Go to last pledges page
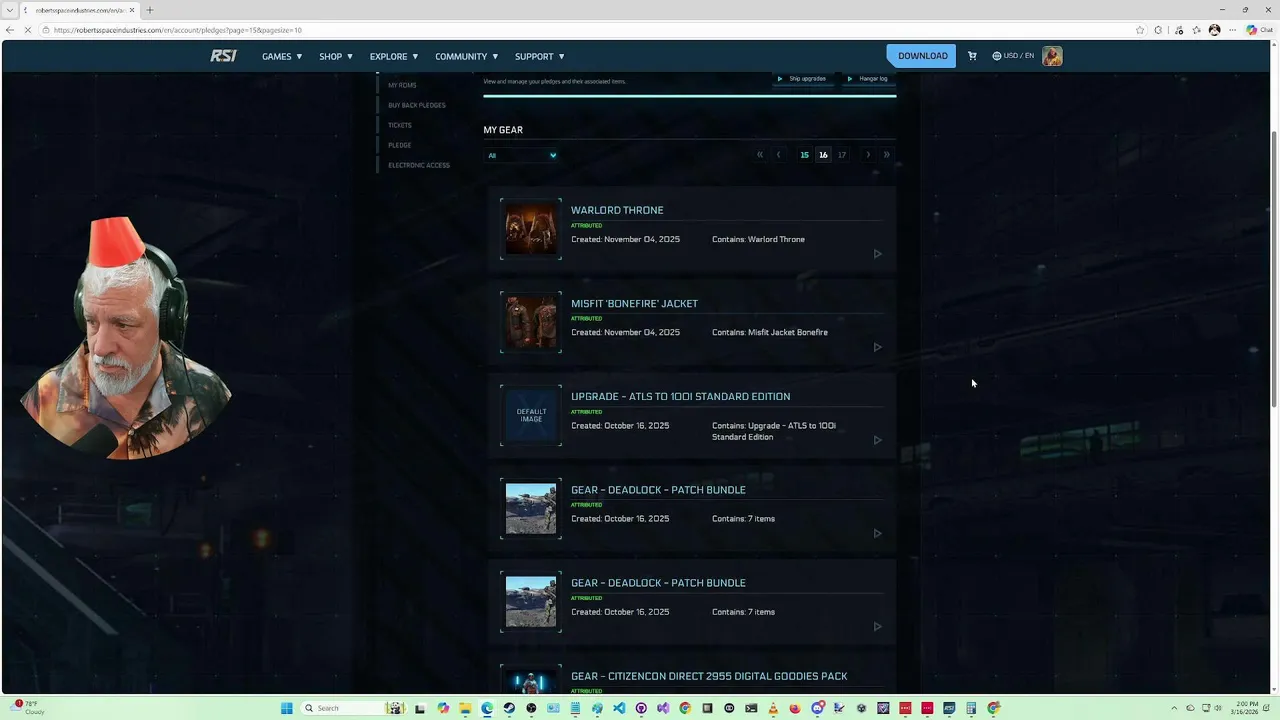 point(886,155)
